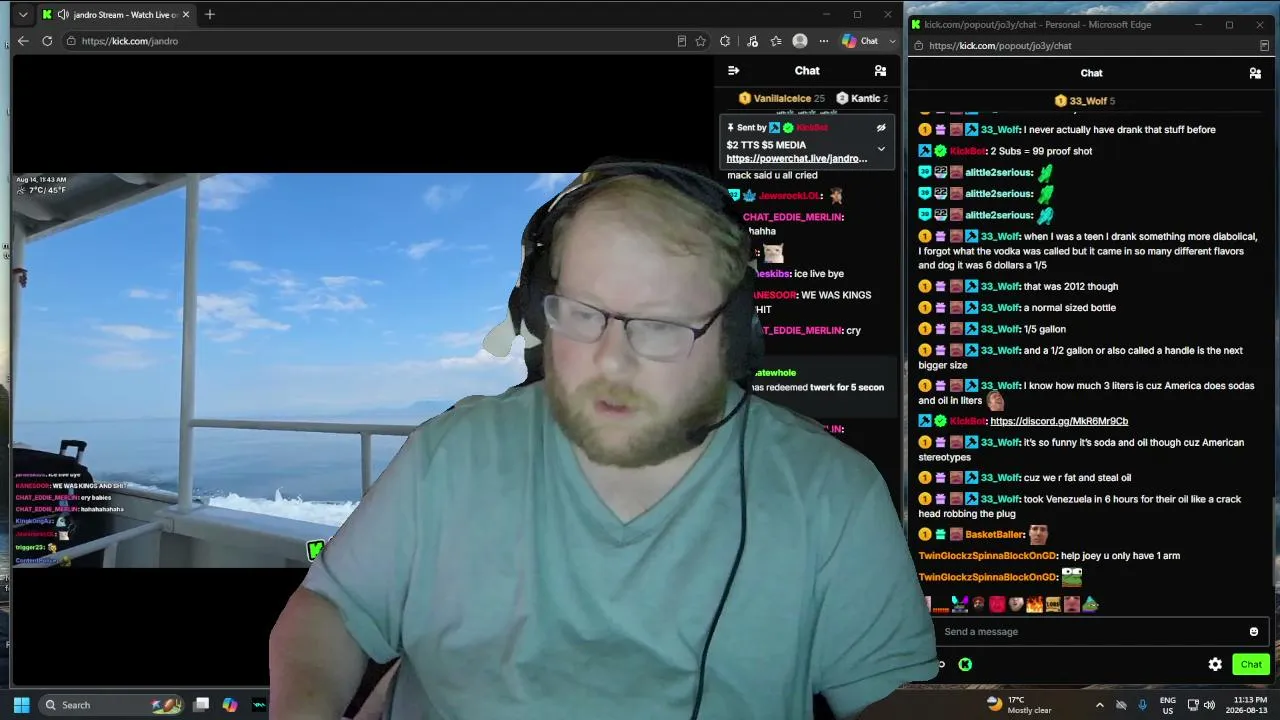Click alittle2serious username in the first emote message
This screenshot has height=720, width=1280.
tap(998, 173)
